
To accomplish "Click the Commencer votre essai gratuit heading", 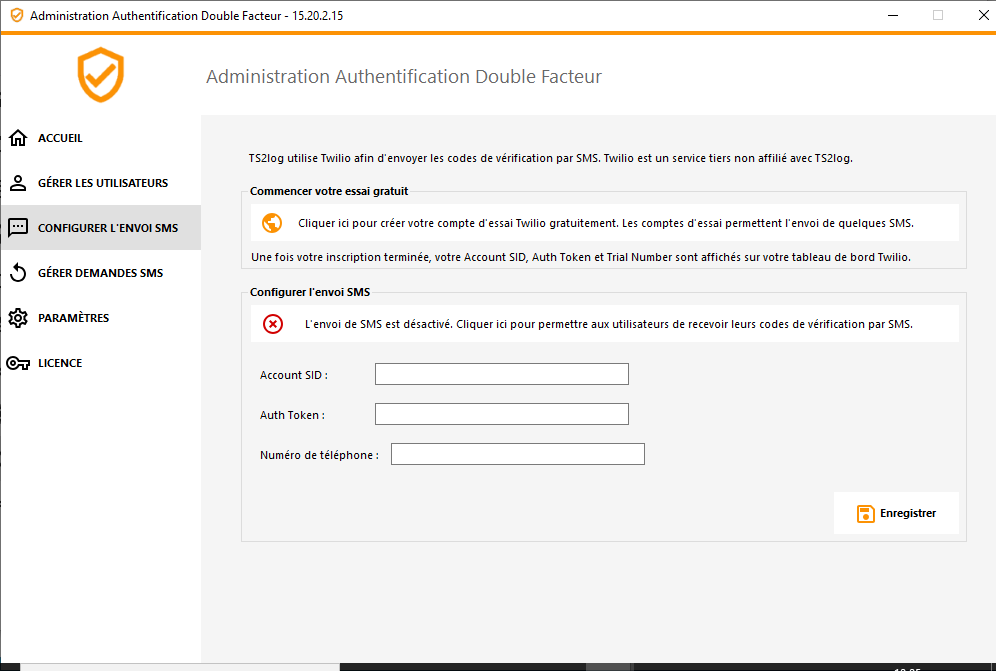I will (329, 191).
